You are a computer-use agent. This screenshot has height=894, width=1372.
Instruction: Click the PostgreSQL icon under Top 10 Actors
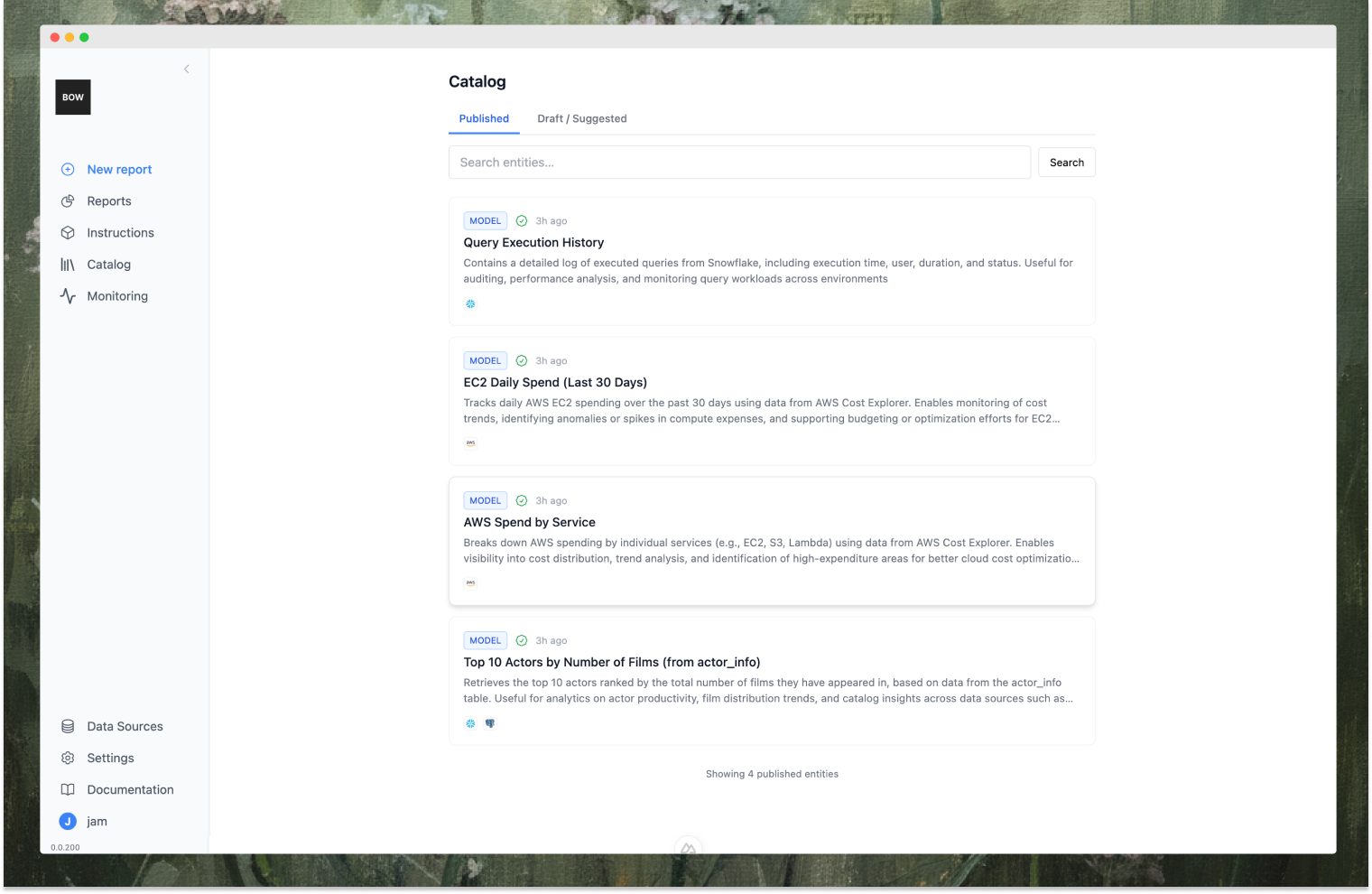490,724
